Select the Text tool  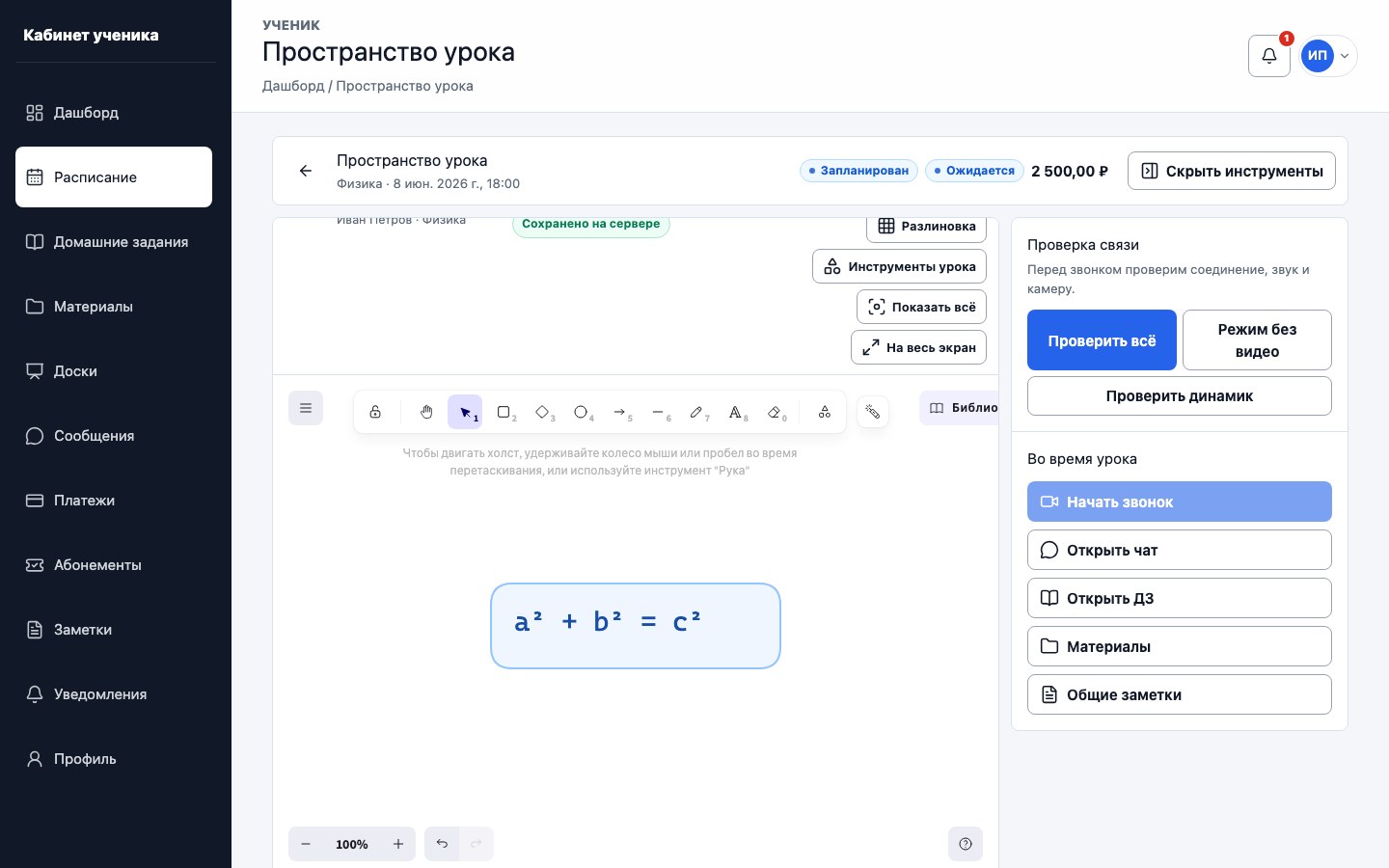pos(735,412)
